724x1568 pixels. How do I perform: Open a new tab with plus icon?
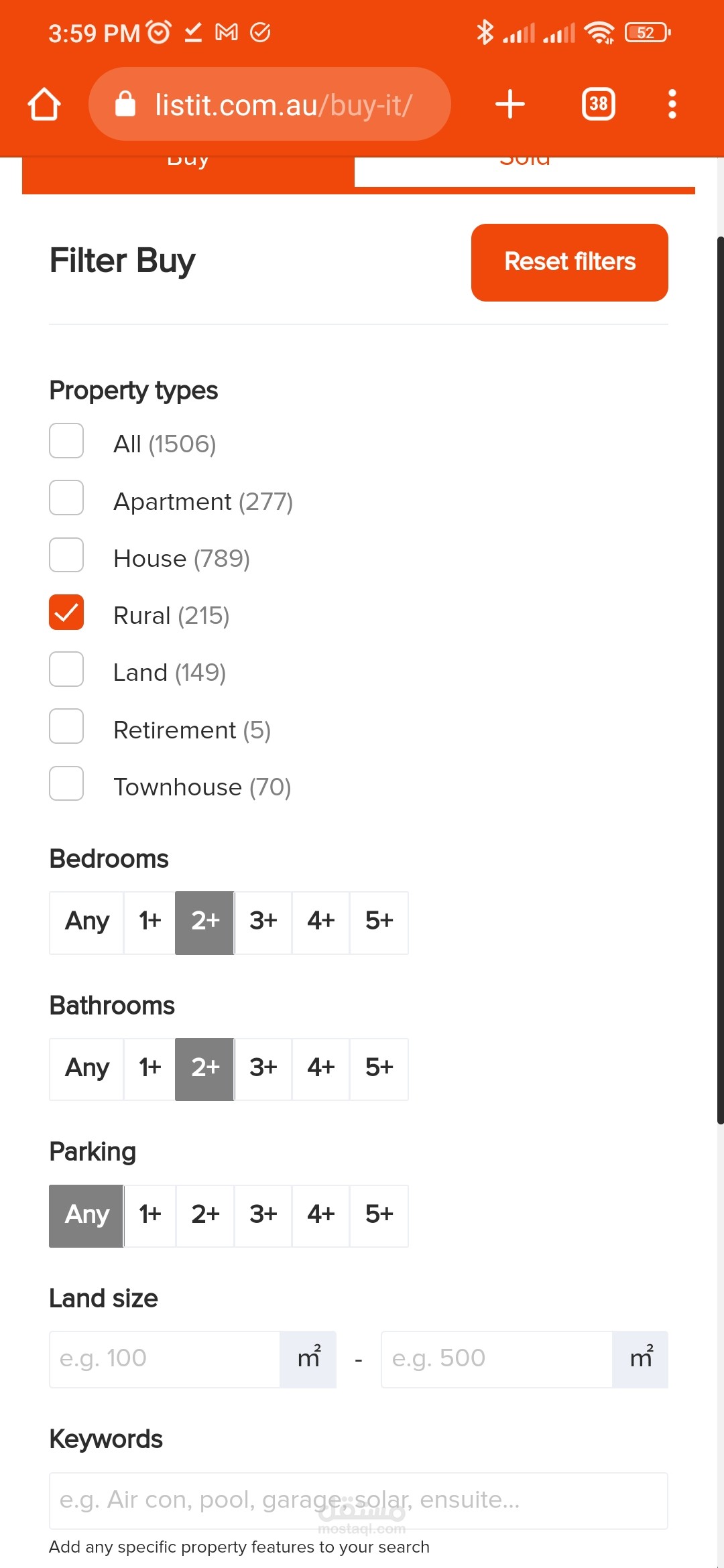pos(509,105)
